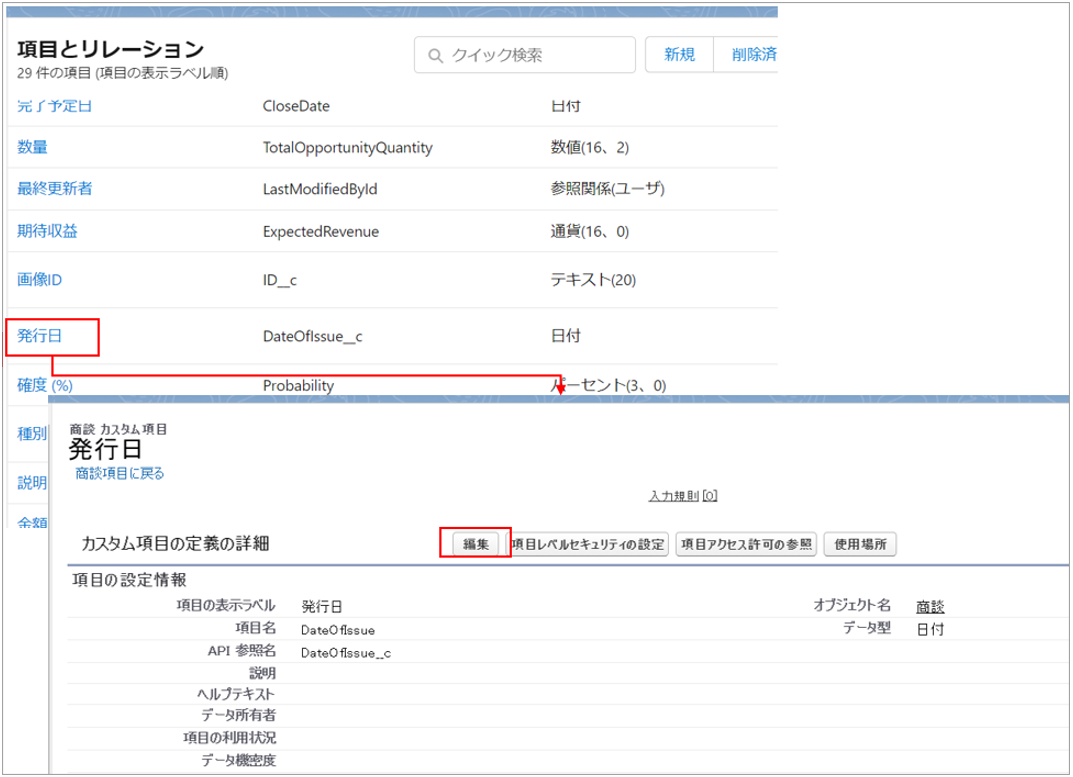This screenshot has height=777, width=1073.
Task: Open the 発行日 field in the list
Action: (x=40, y=336)
